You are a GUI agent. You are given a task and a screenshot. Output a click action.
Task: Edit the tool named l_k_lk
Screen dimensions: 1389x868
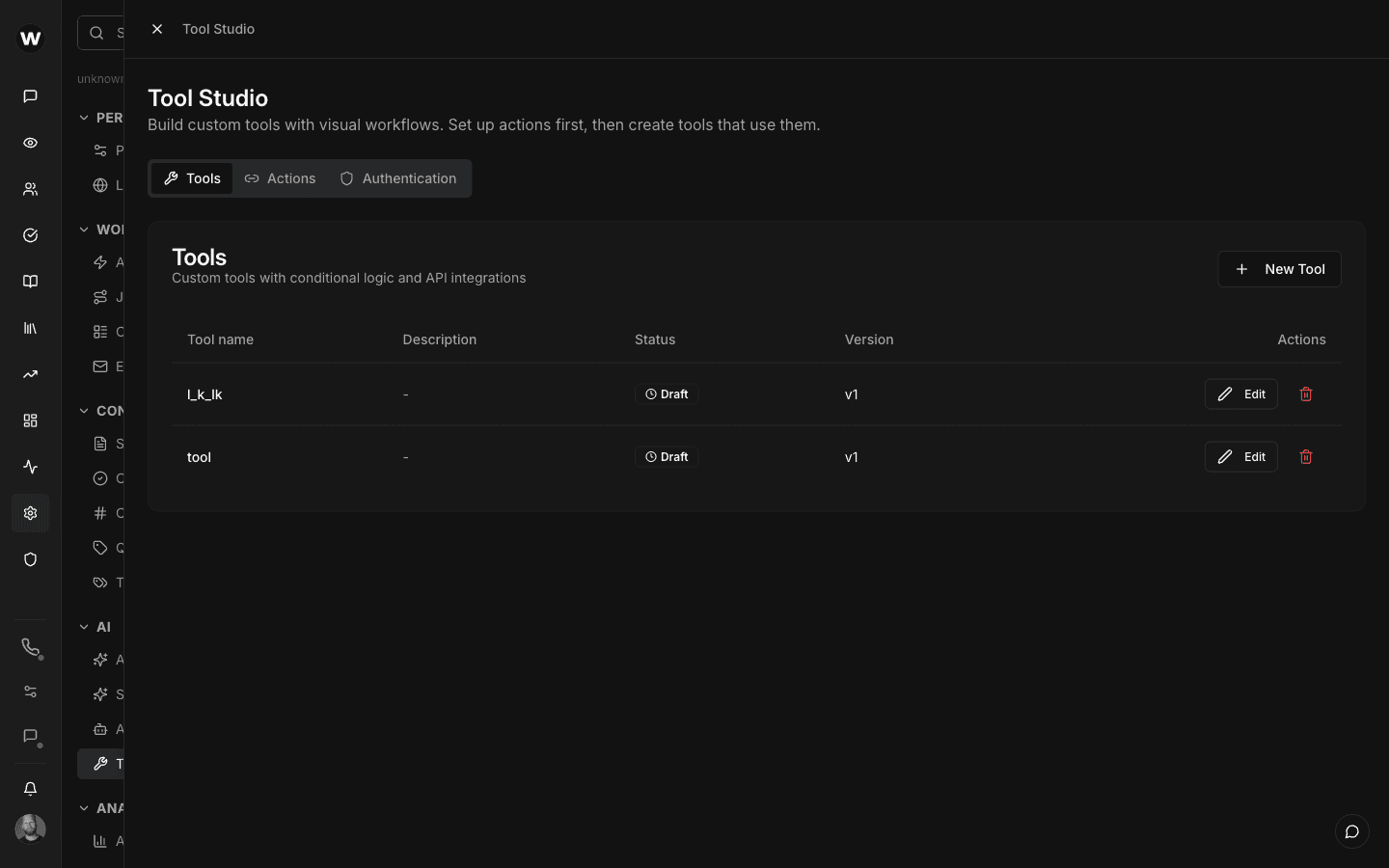1240,393
